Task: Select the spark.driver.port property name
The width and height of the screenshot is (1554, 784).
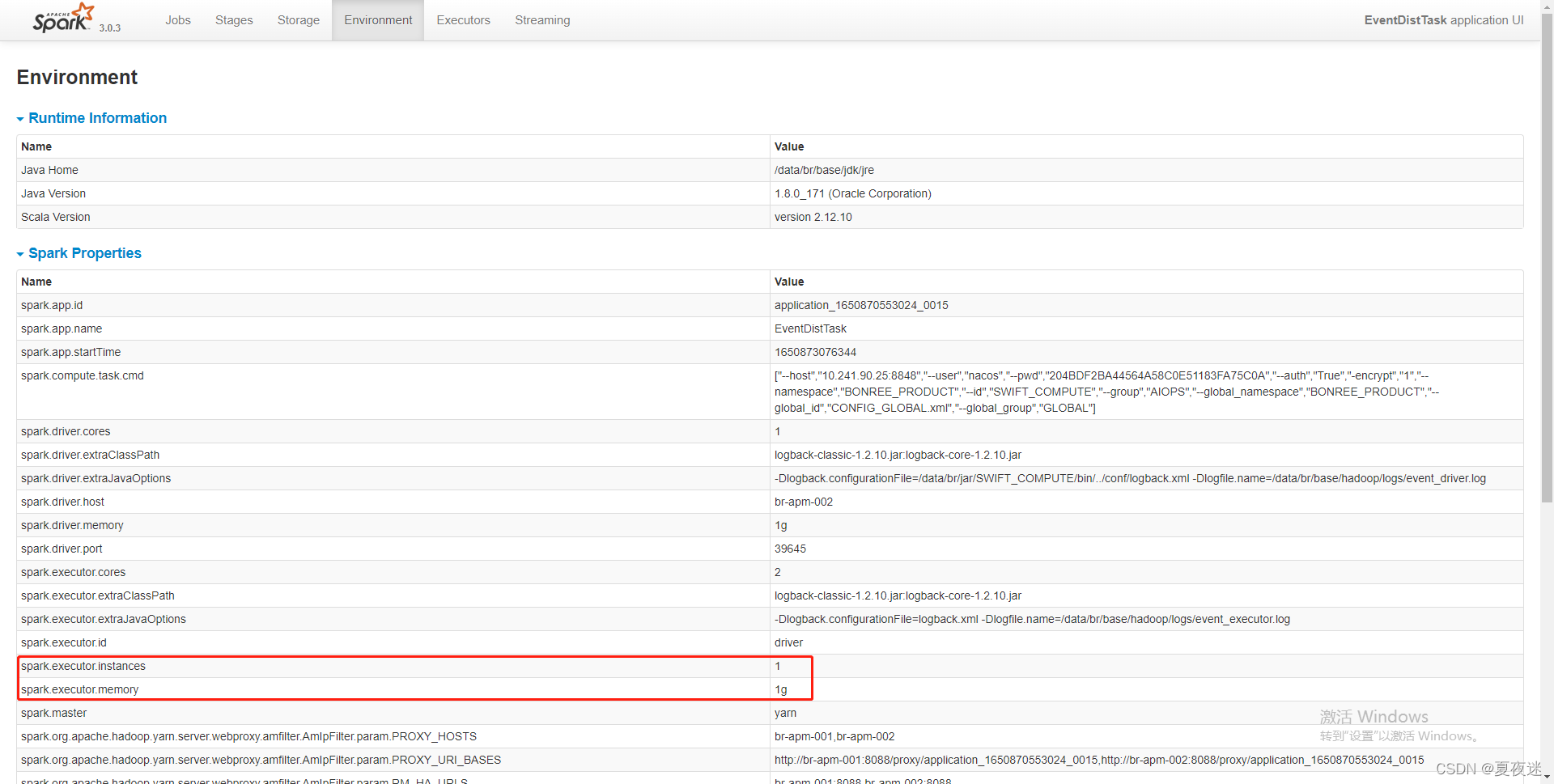Action: point(62,549)
